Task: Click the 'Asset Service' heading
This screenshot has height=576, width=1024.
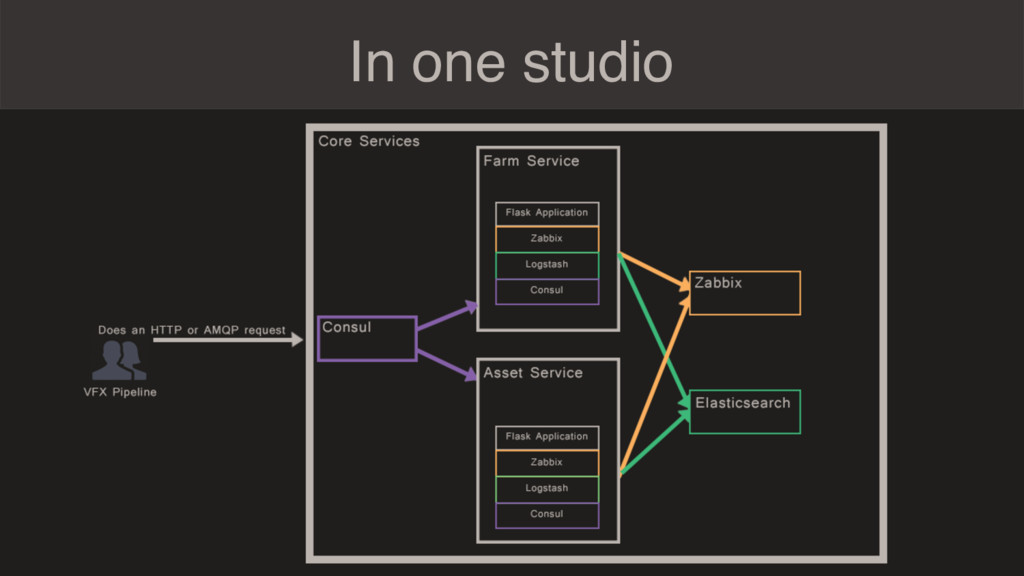Action: point(533,373)
